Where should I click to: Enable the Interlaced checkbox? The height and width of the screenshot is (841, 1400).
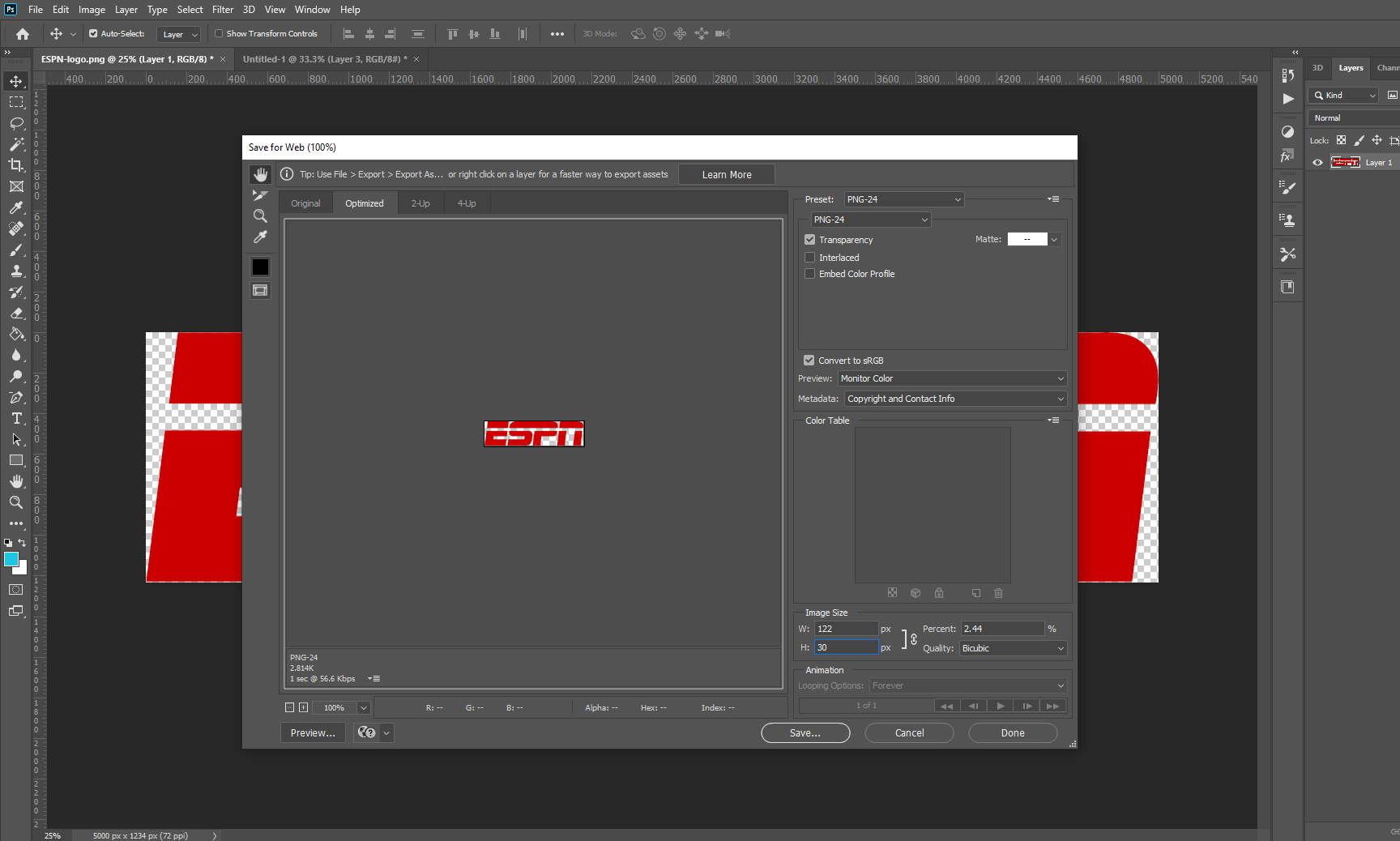(x=809, y=258)
